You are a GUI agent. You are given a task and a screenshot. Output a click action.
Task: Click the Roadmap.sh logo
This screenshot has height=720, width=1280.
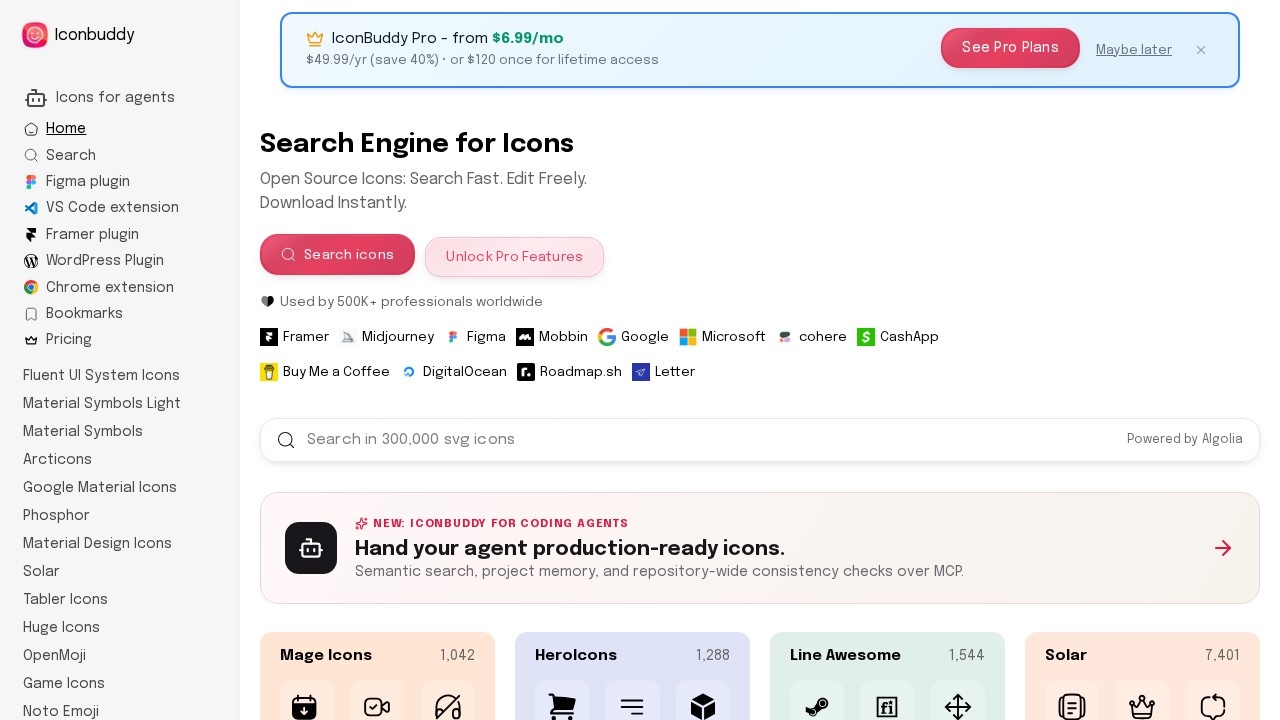tap(526, 372)
